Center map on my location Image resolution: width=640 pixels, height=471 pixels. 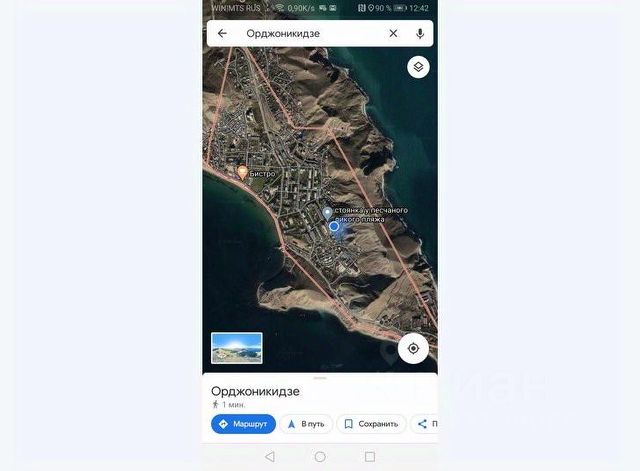413,349
